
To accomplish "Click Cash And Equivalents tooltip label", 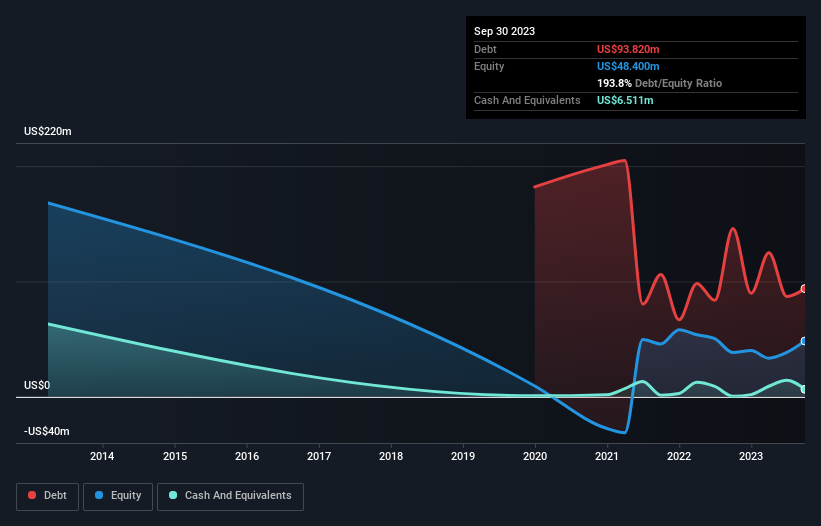I will point(527,100).
